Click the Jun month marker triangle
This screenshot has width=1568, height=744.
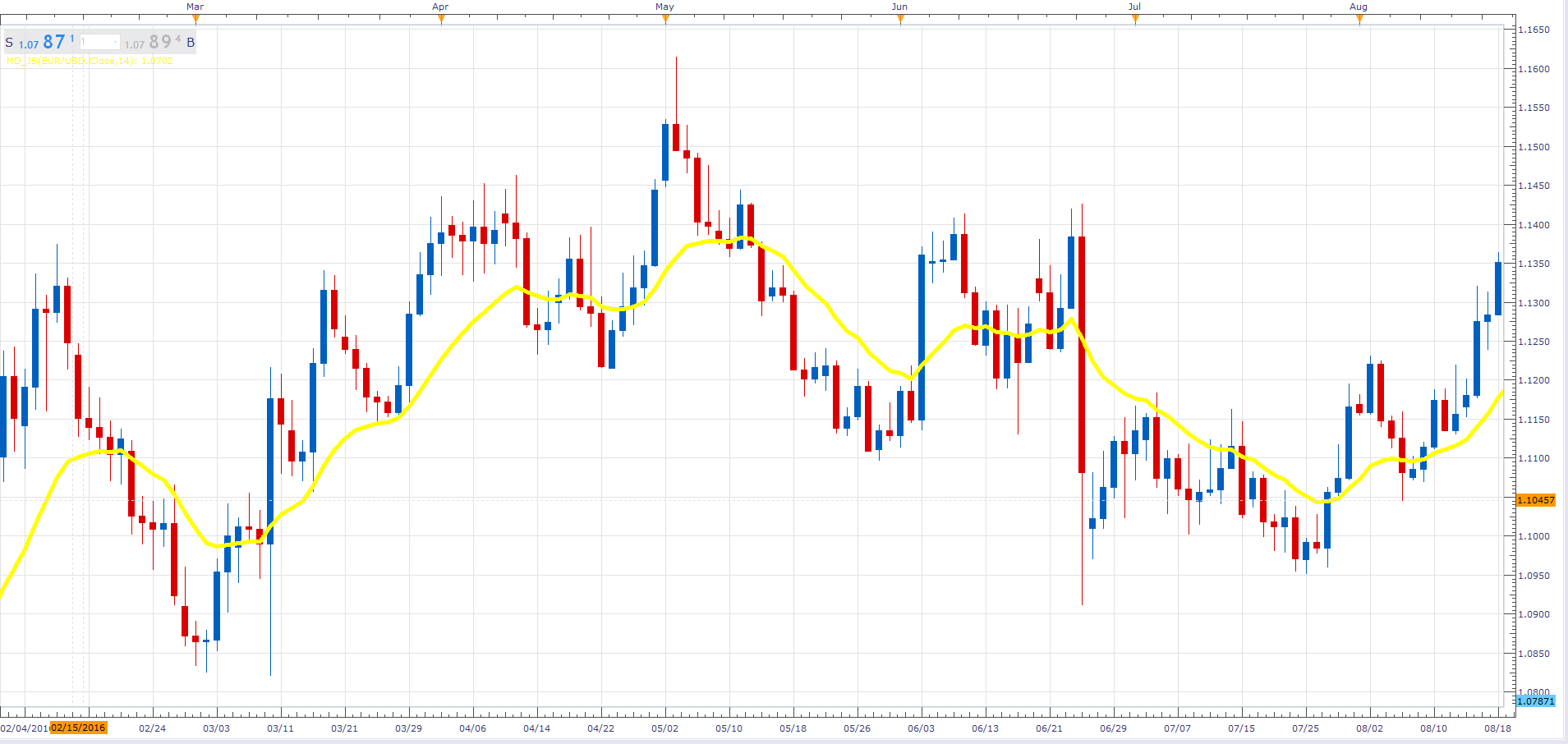coord(900,19)
